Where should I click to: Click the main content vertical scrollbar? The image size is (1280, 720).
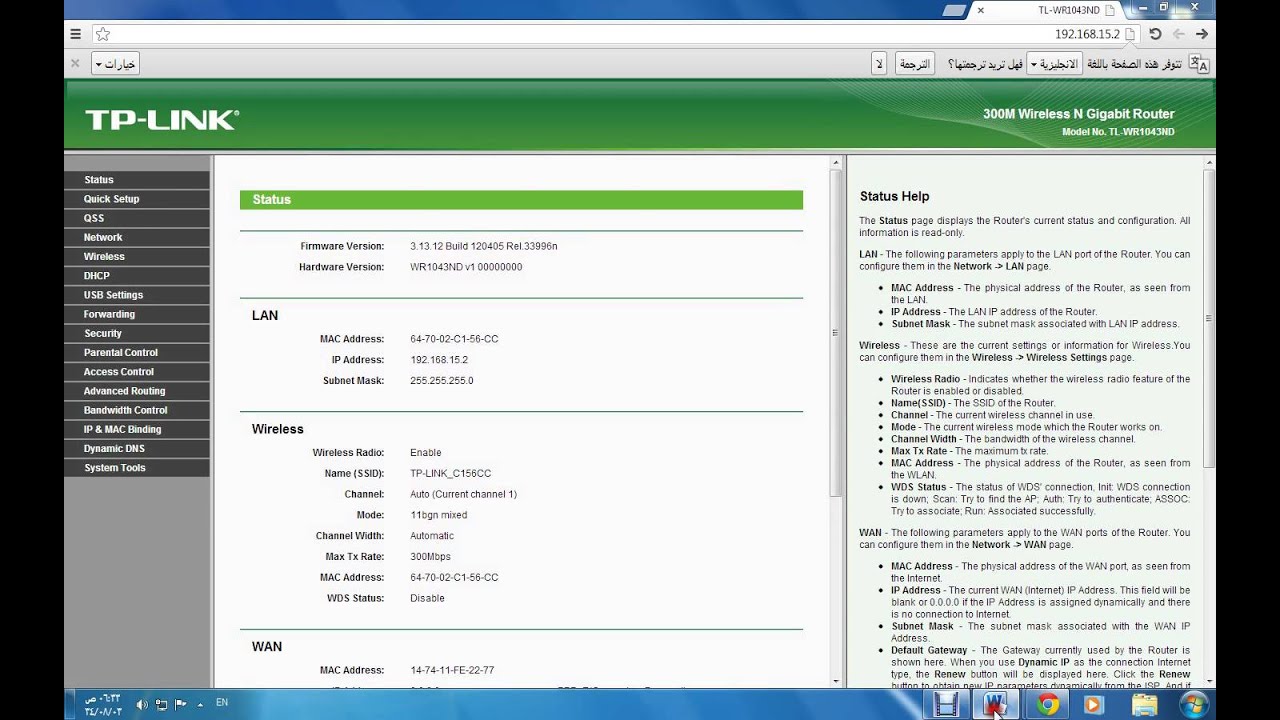click(836, 333)
